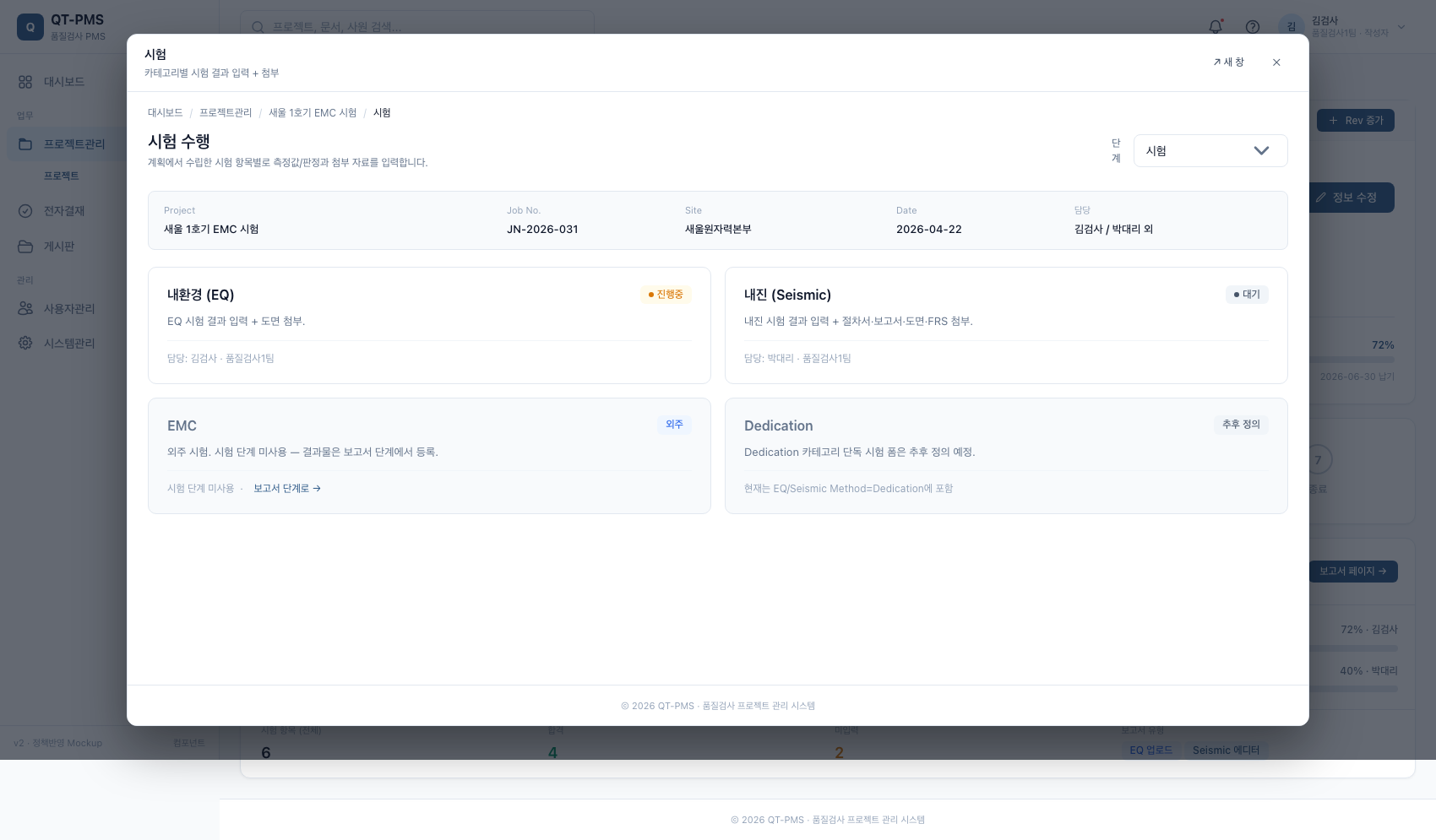Image resolution: width=1436 pixels, height=840 pixels.
Task: Click the Seismic 에디터 tag
Action: point(1226,751)
